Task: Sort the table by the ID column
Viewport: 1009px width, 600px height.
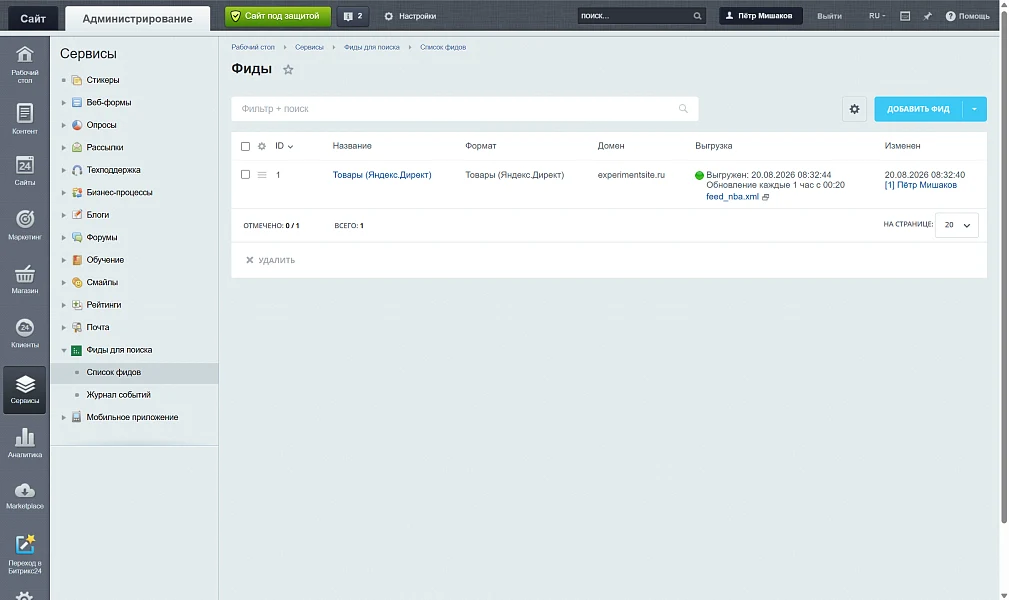Action: [284, 146]
